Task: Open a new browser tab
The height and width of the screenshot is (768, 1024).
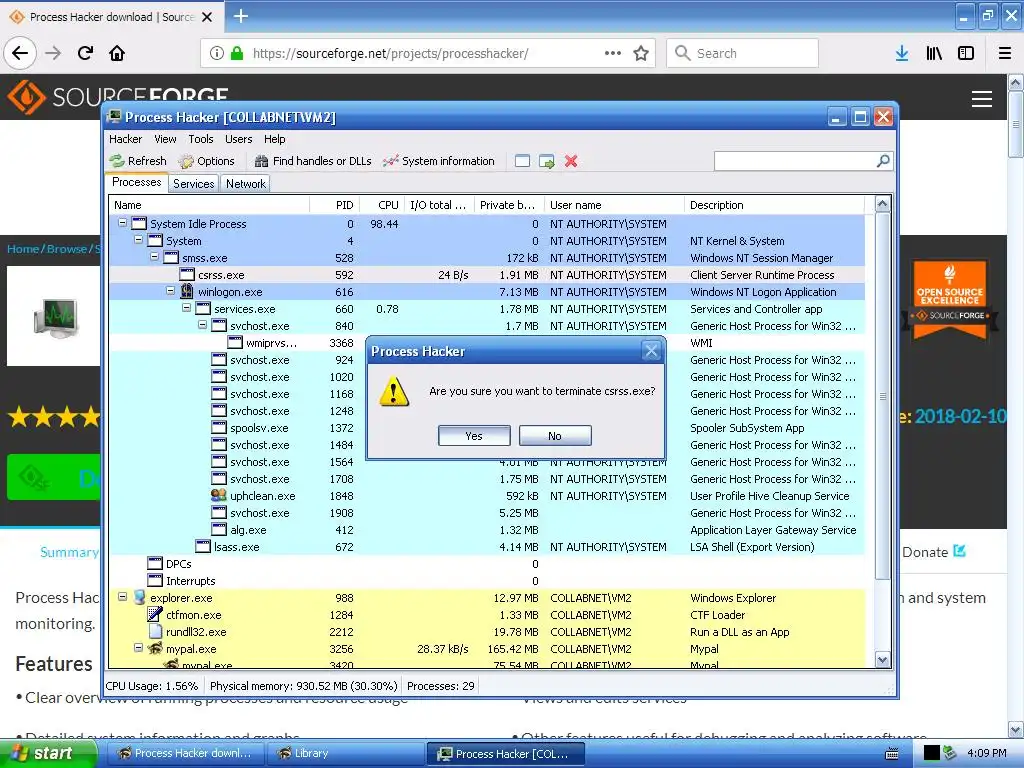Action: (240, 16)
